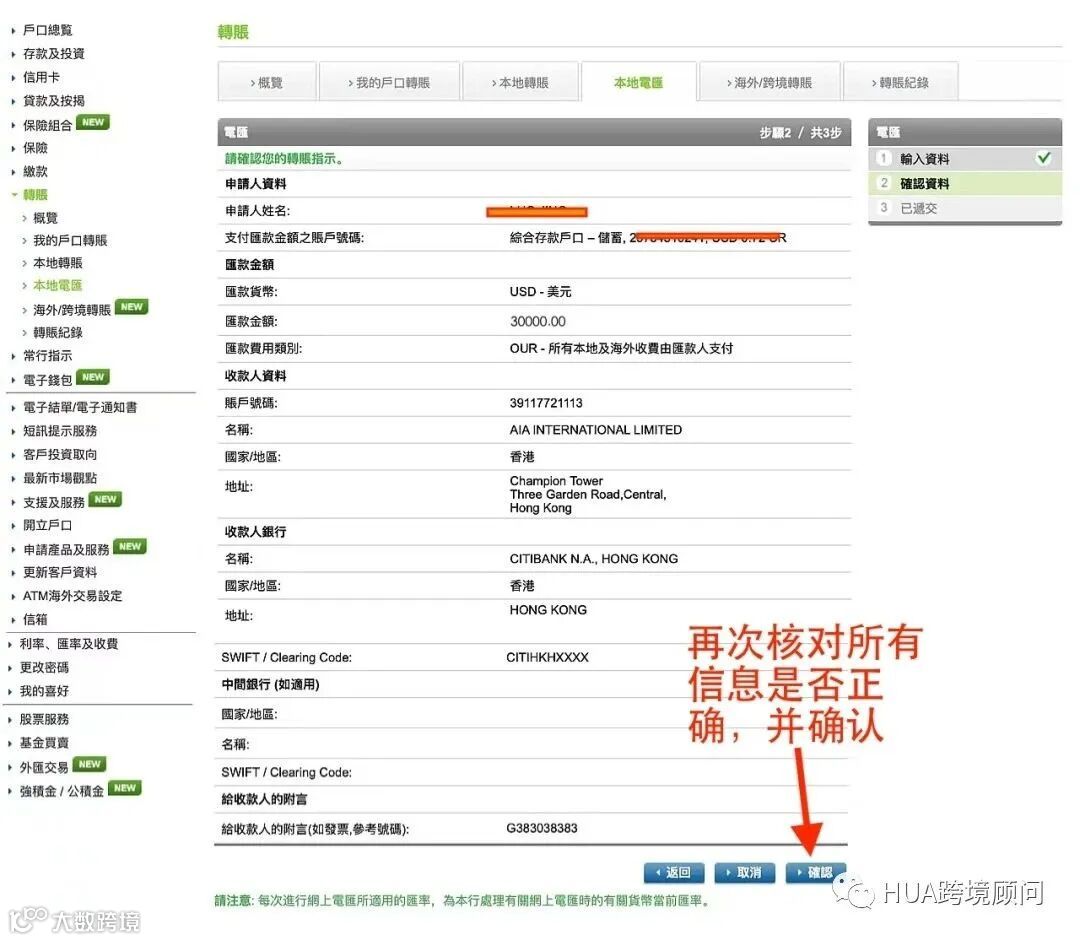Switch to the 概覽 tab
Viewport: 1080px width, 941px height.
point(267,83)
